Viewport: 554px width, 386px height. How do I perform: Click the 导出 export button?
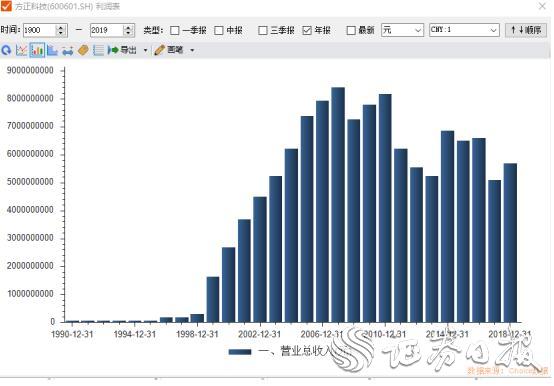[x=122, y=50]
